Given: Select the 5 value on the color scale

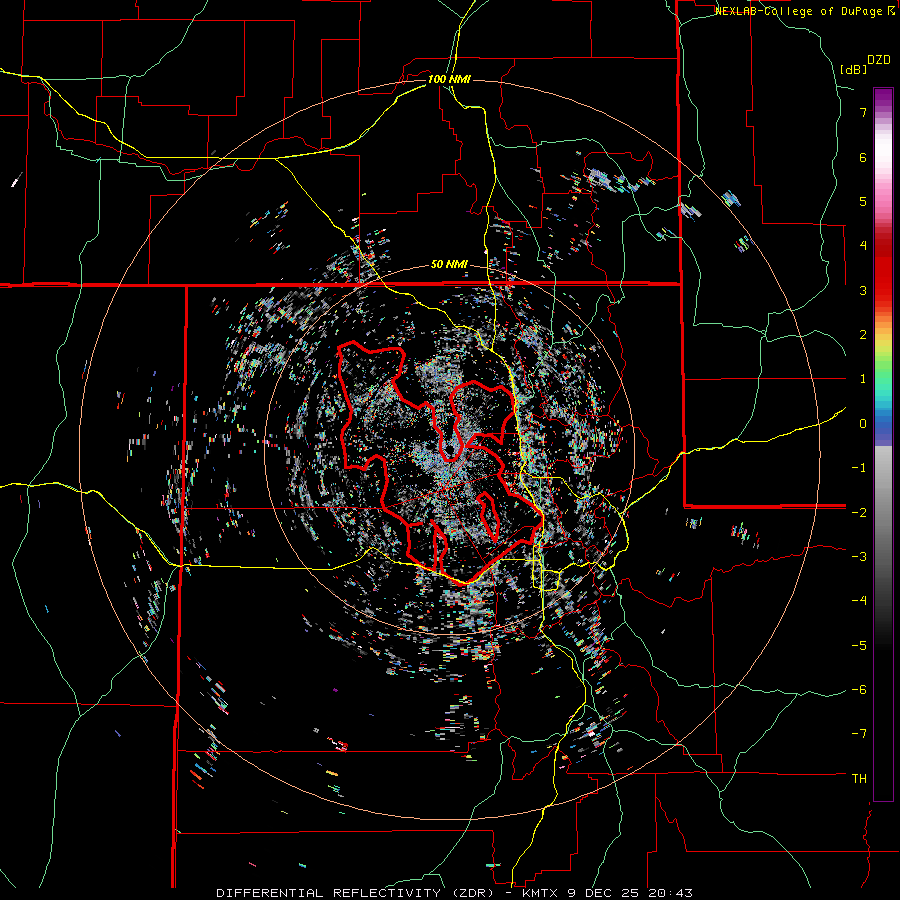Looking at the screenshot, I should 863,201.
